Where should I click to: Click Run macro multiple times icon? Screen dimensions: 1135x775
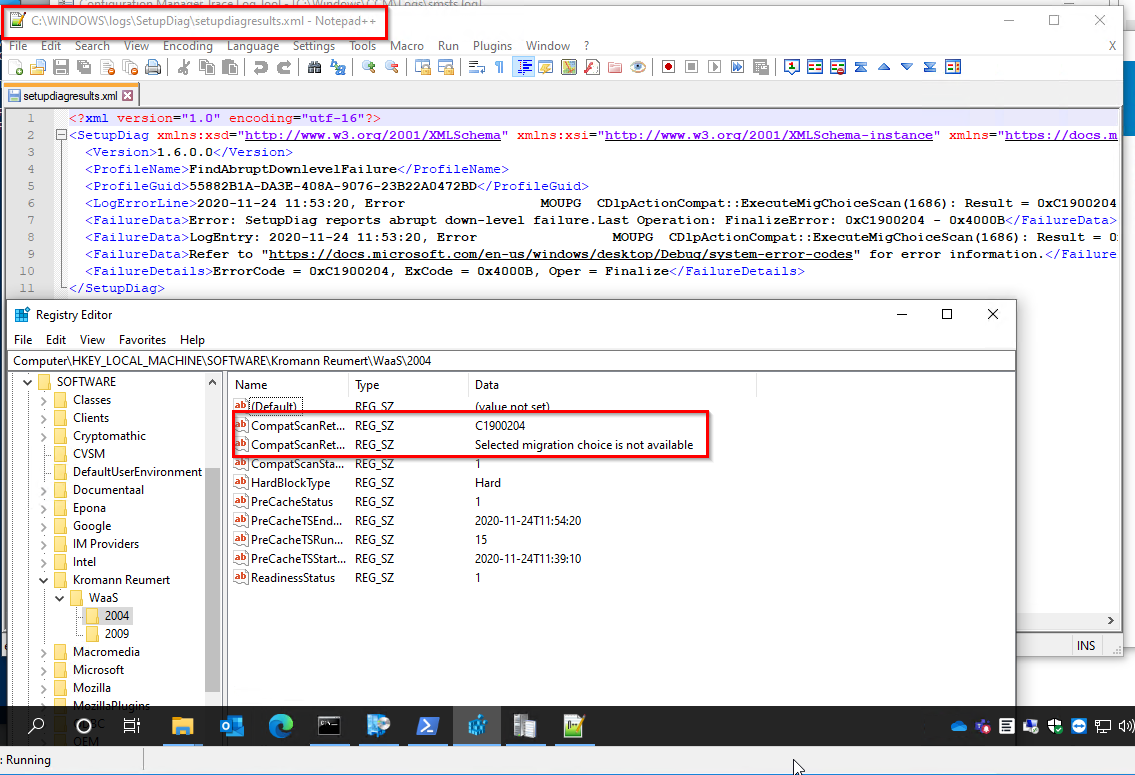coord(737,67)
